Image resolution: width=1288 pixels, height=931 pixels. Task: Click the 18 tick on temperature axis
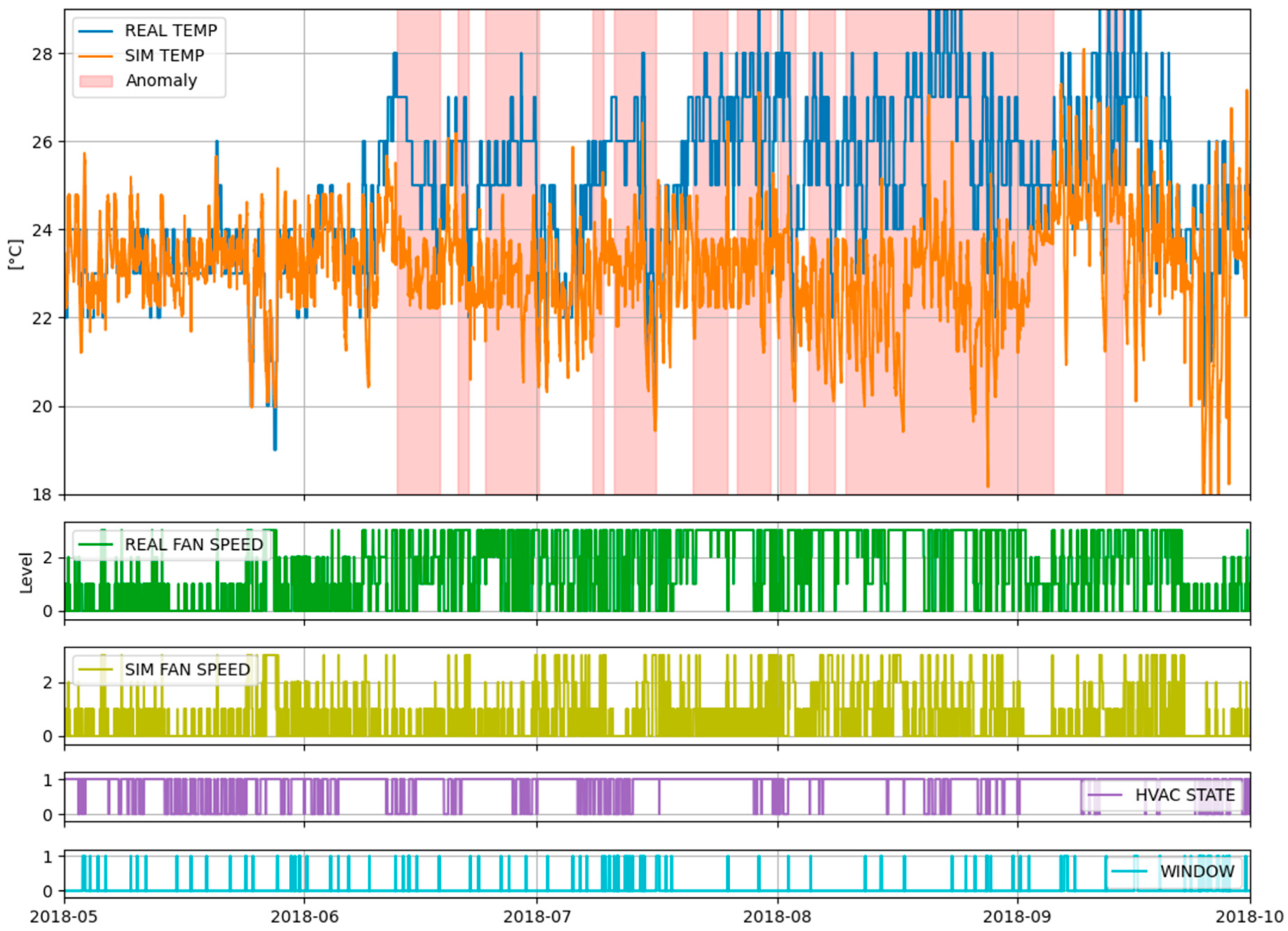[41, 495]
